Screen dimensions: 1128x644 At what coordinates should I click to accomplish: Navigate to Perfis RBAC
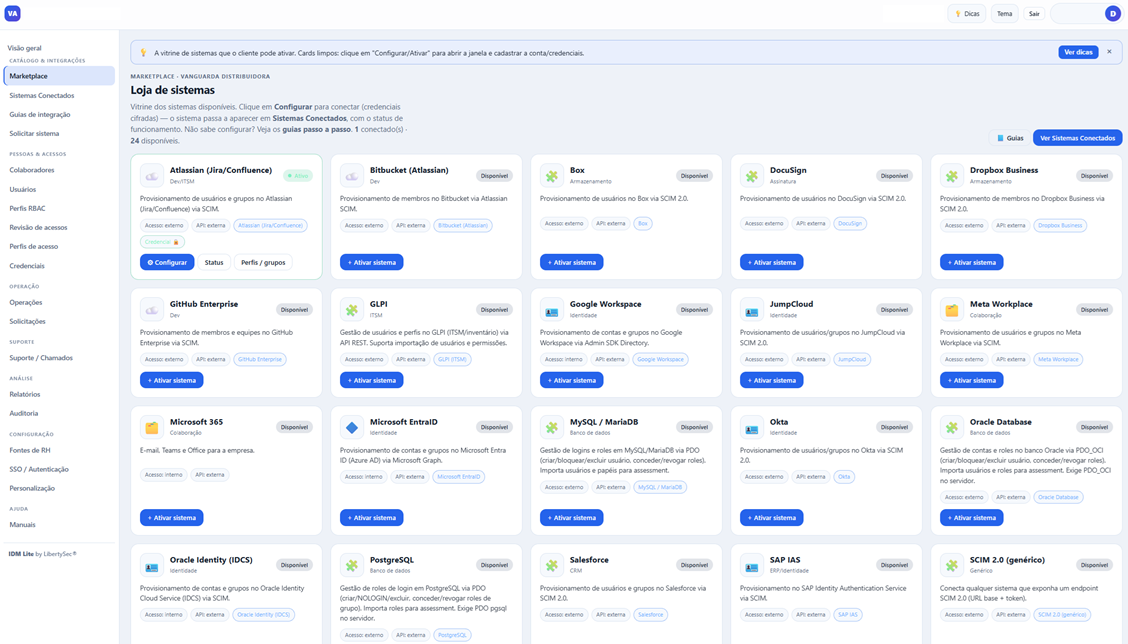[x=59, y=208]
